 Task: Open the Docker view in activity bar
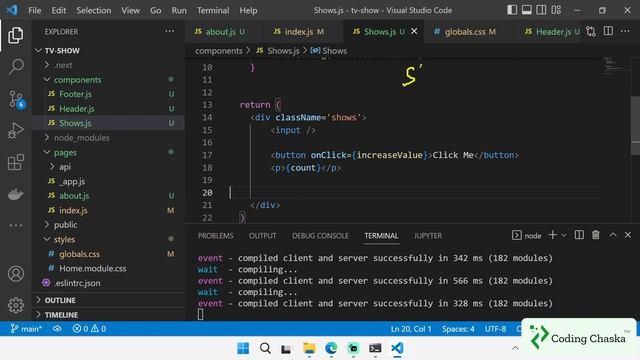pos(16,194)
